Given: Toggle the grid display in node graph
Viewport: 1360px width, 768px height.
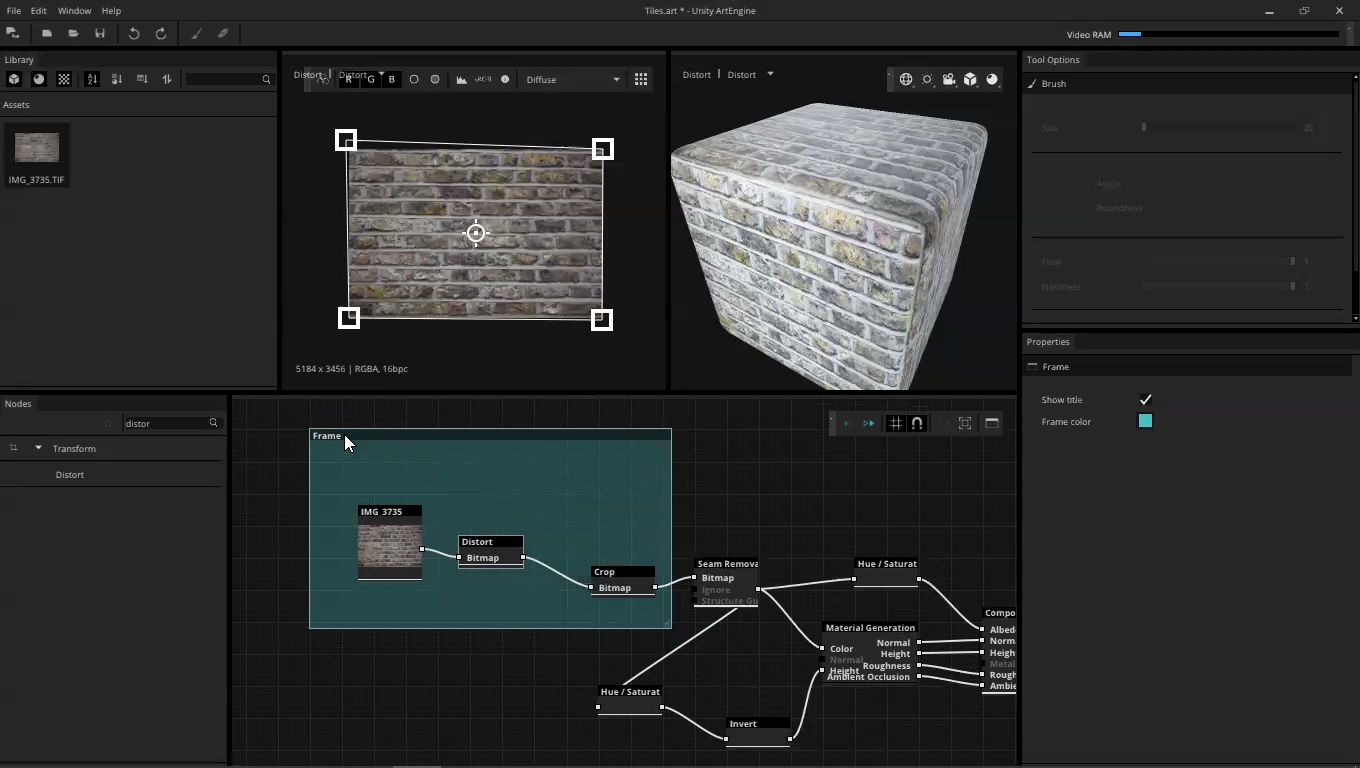Looking at the screenshot, I should (x=895, y=423).
